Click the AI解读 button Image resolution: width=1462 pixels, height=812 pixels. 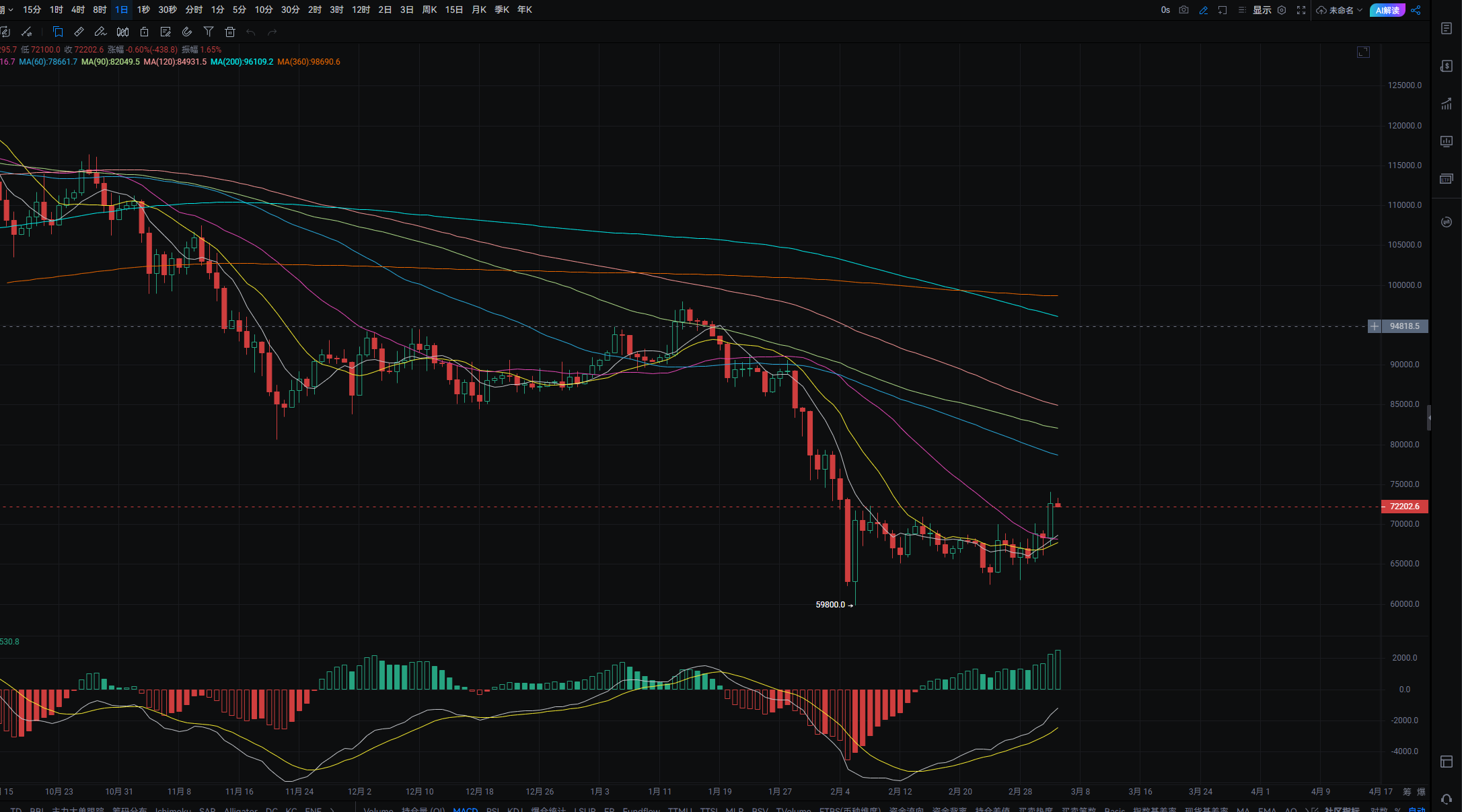pyautogui.click(x=1387, y=10)
